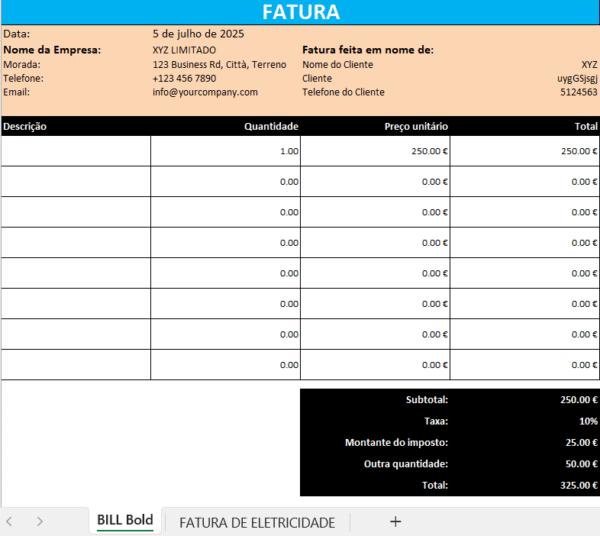Select the FATURA title header cell
Image resolution: width=600 pixels, height=536 pixels.
pyautogui.click(x=300, y=12)
